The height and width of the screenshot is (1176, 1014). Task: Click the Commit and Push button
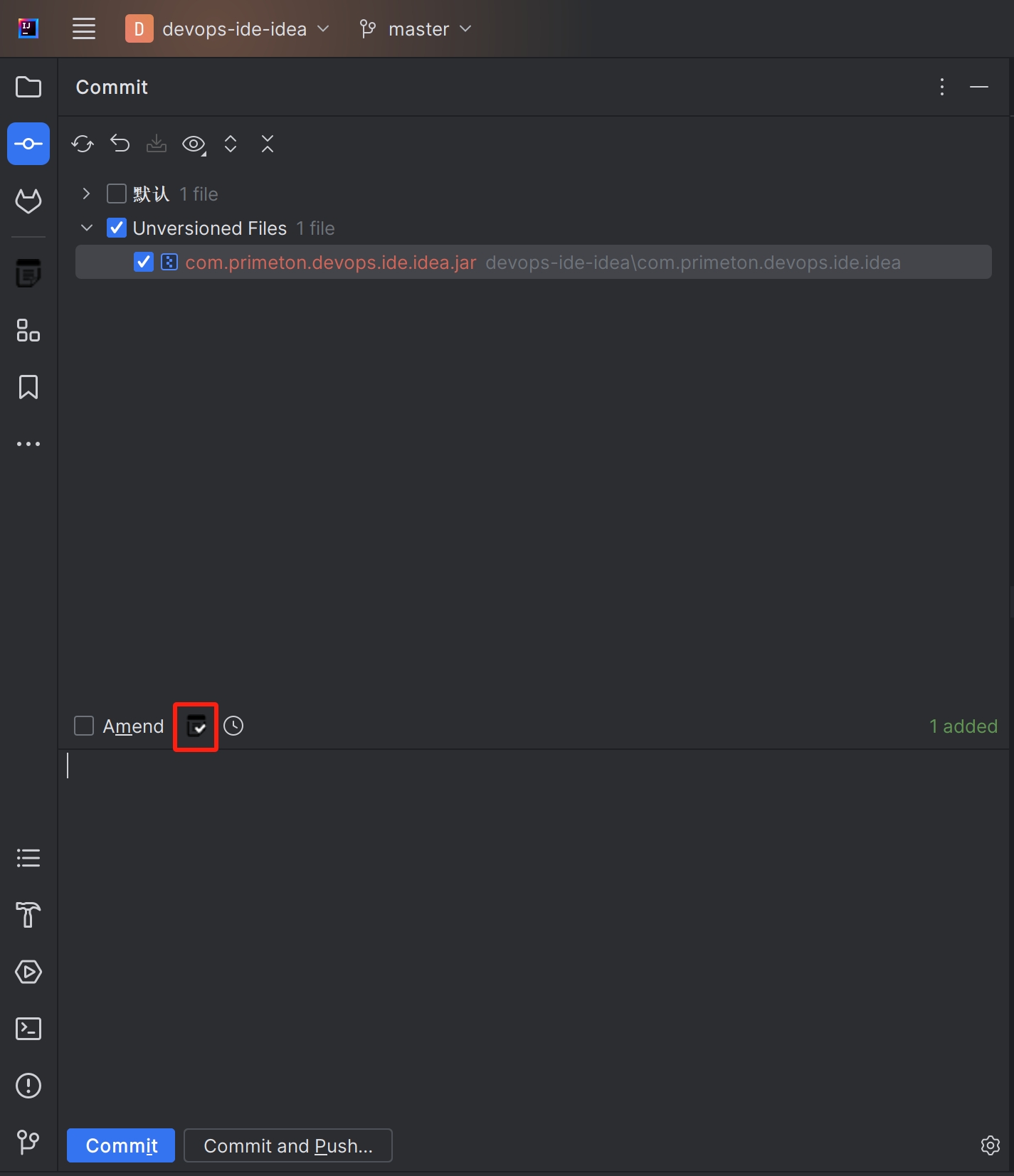(288, 1145)
